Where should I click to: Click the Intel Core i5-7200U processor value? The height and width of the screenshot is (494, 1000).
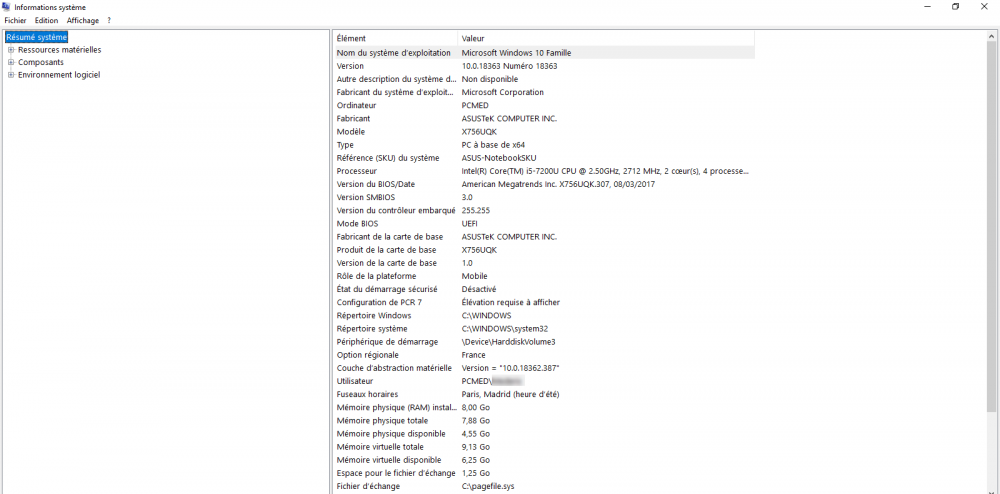(605, 171)
